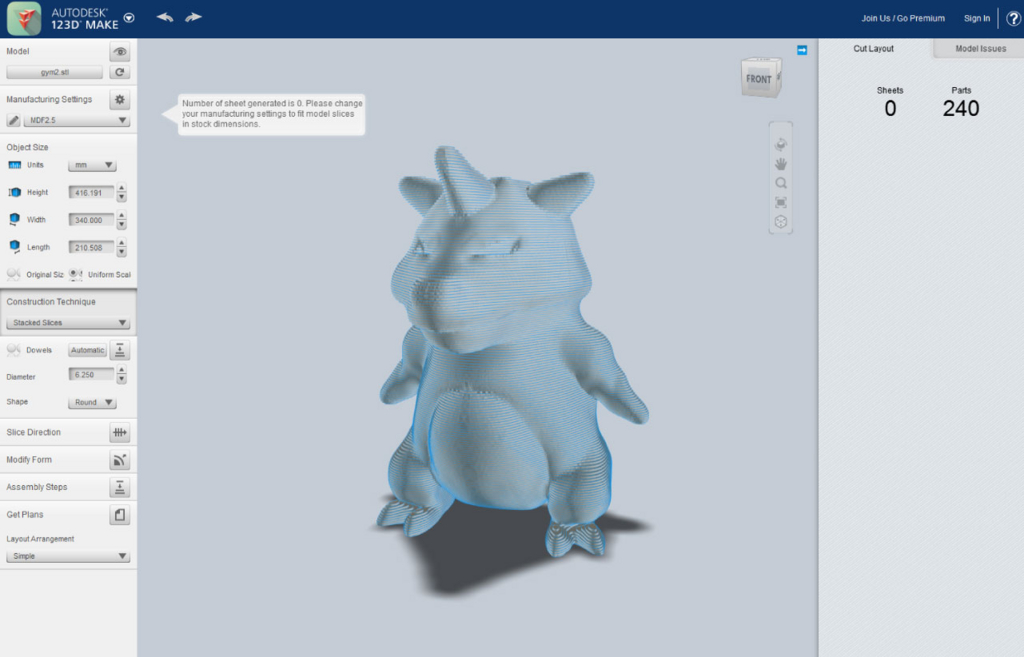1024x657 pixels.
Task: Increase Height with the up stepper arrow
Action: [x=121, y=189]
